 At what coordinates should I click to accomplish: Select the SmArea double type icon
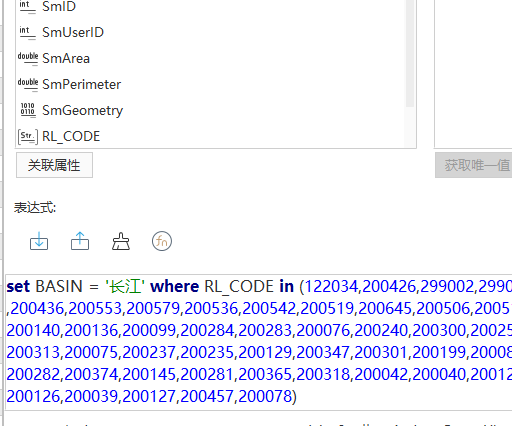(28, 58)
